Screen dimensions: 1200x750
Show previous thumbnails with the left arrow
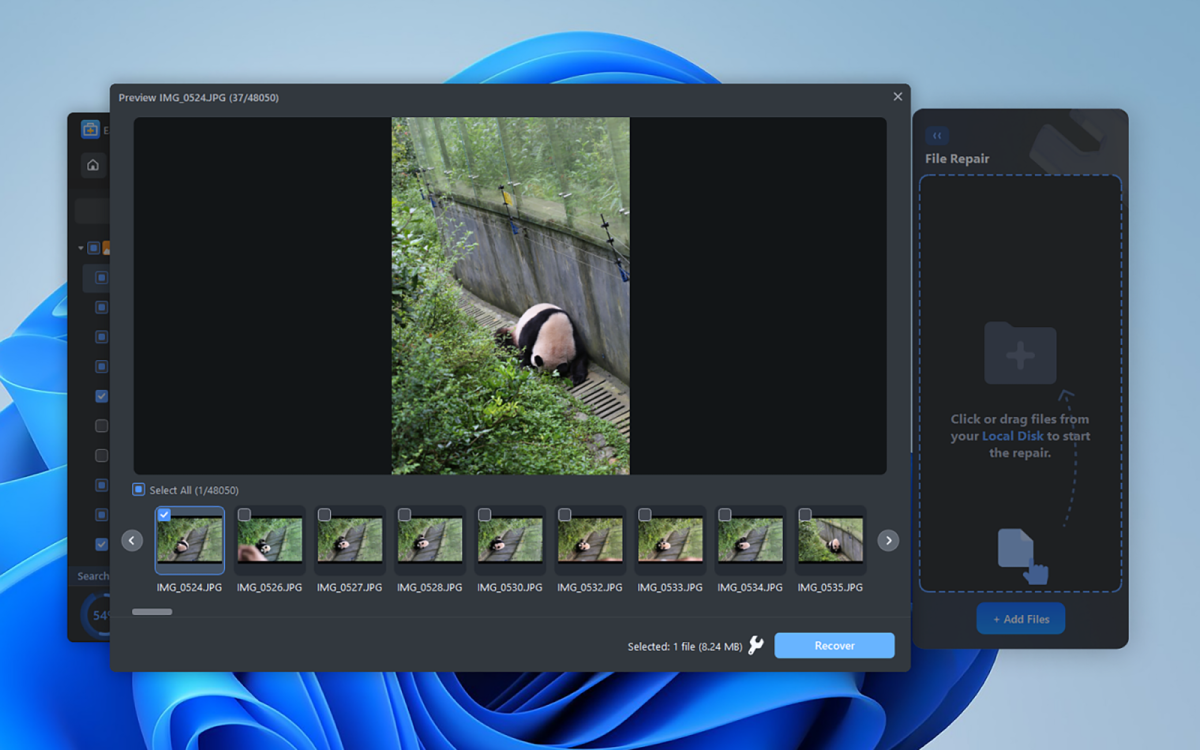tap(131, 540)
